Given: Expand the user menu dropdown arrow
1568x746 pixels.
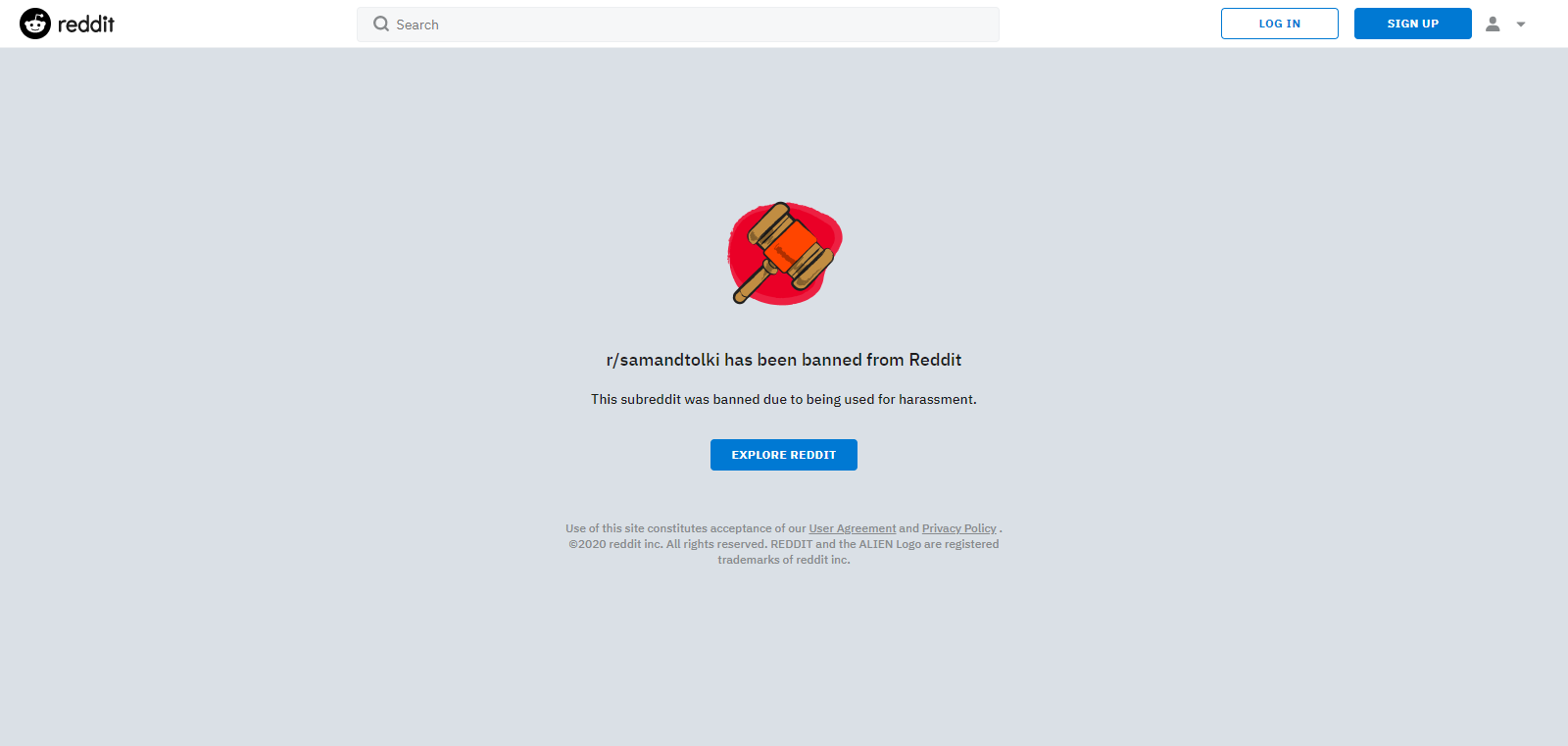Looking at the screenshot, I should 1521,25.
